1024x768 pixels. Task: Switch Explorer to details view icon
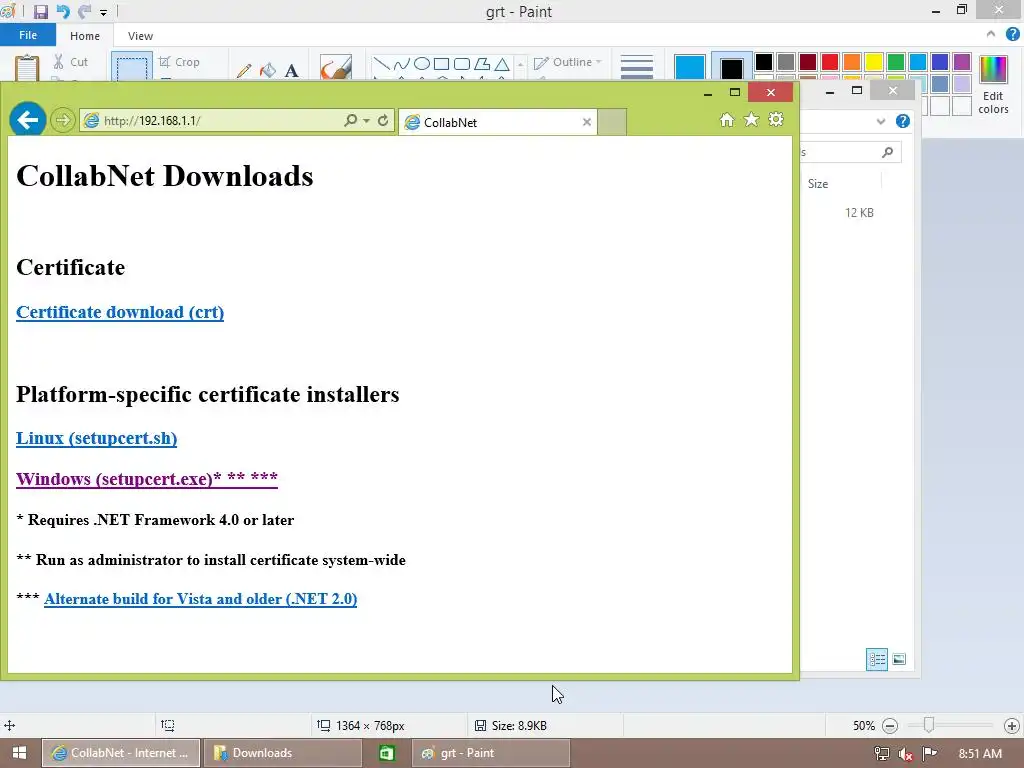pos(877,660)
